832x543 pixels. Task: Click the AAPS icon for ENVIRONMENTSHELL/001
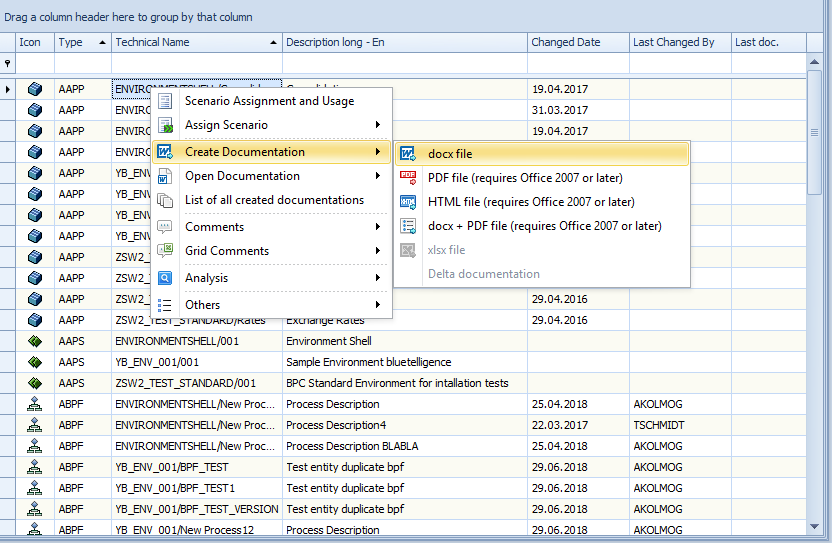(x=35, y=341)
